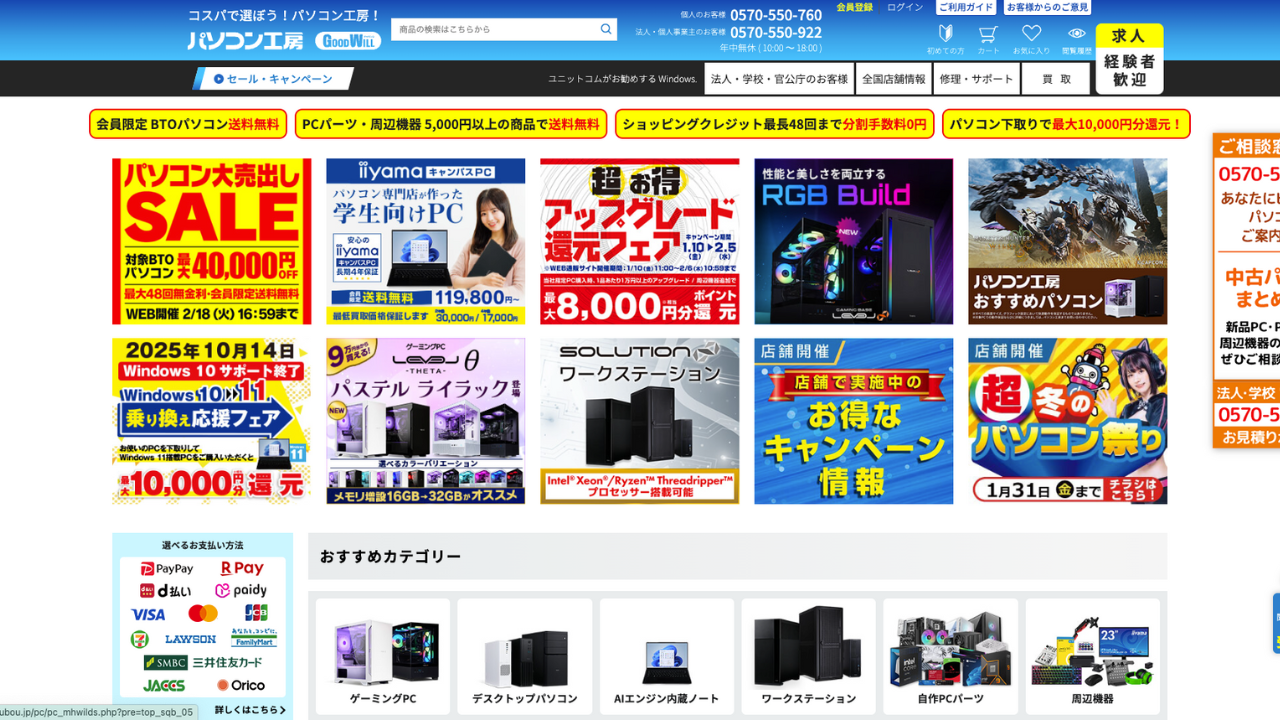Click the red magnifying glass search icon
Screen dimensions: 1280x720
[605, 29]
